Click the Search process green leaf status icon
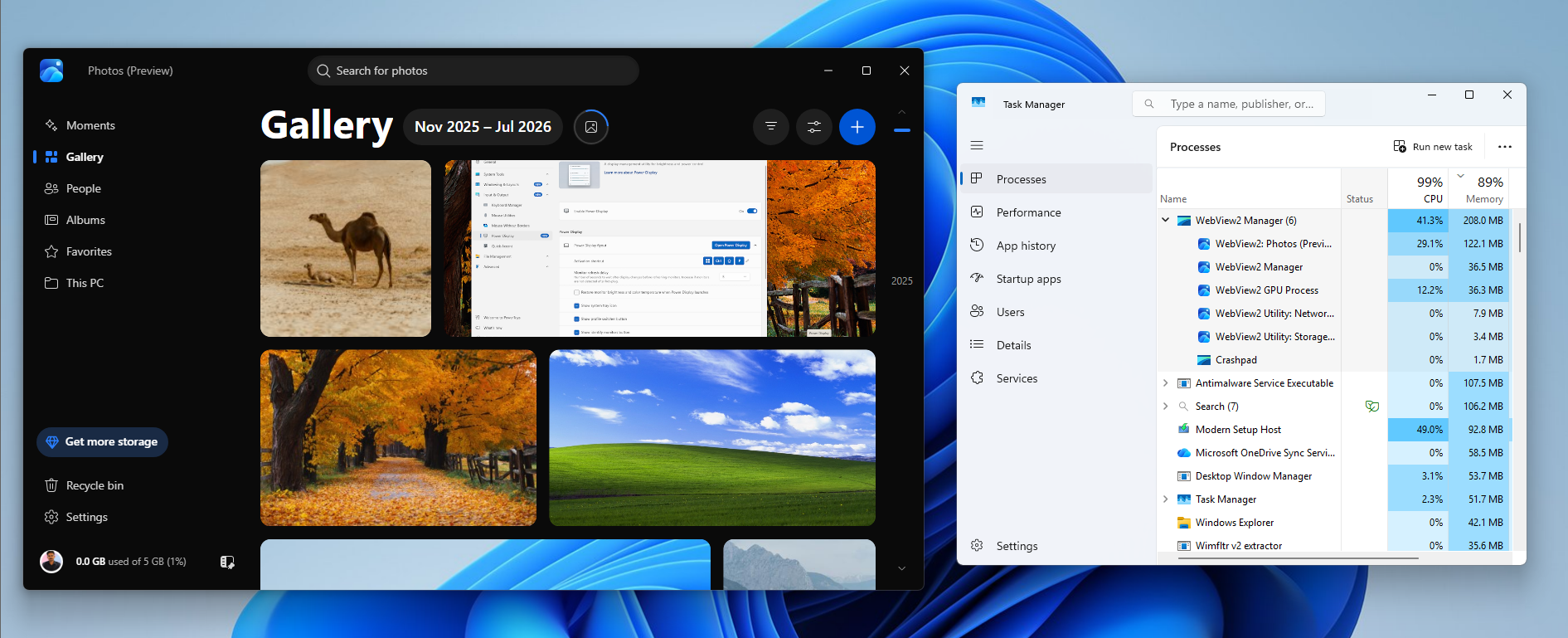The image size is (1568, 638). 1372,407
